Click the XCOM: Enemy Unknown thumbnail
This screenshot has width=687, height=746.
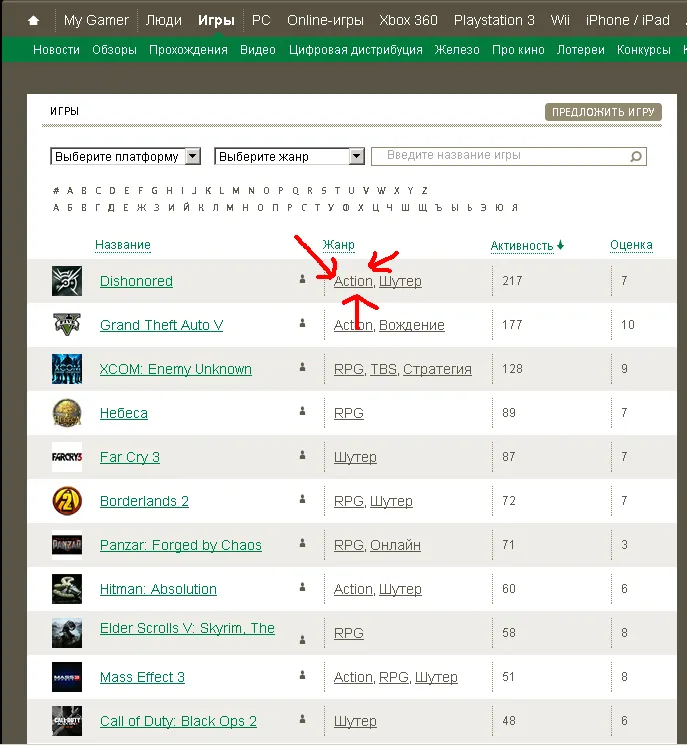pyautogui.click(x=67, y=369)
